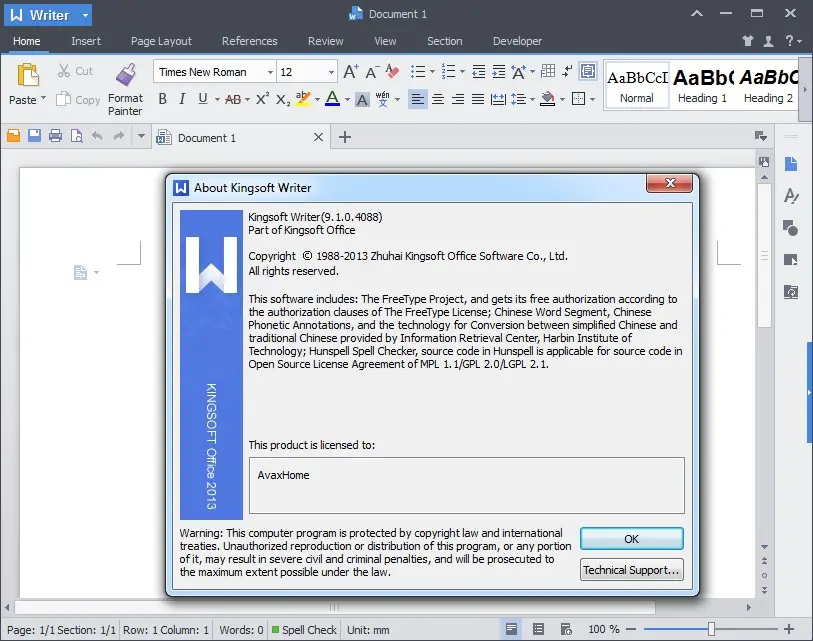Click the new document icon in right sidebar
813x641 pixels.
[x=791, y=164]
